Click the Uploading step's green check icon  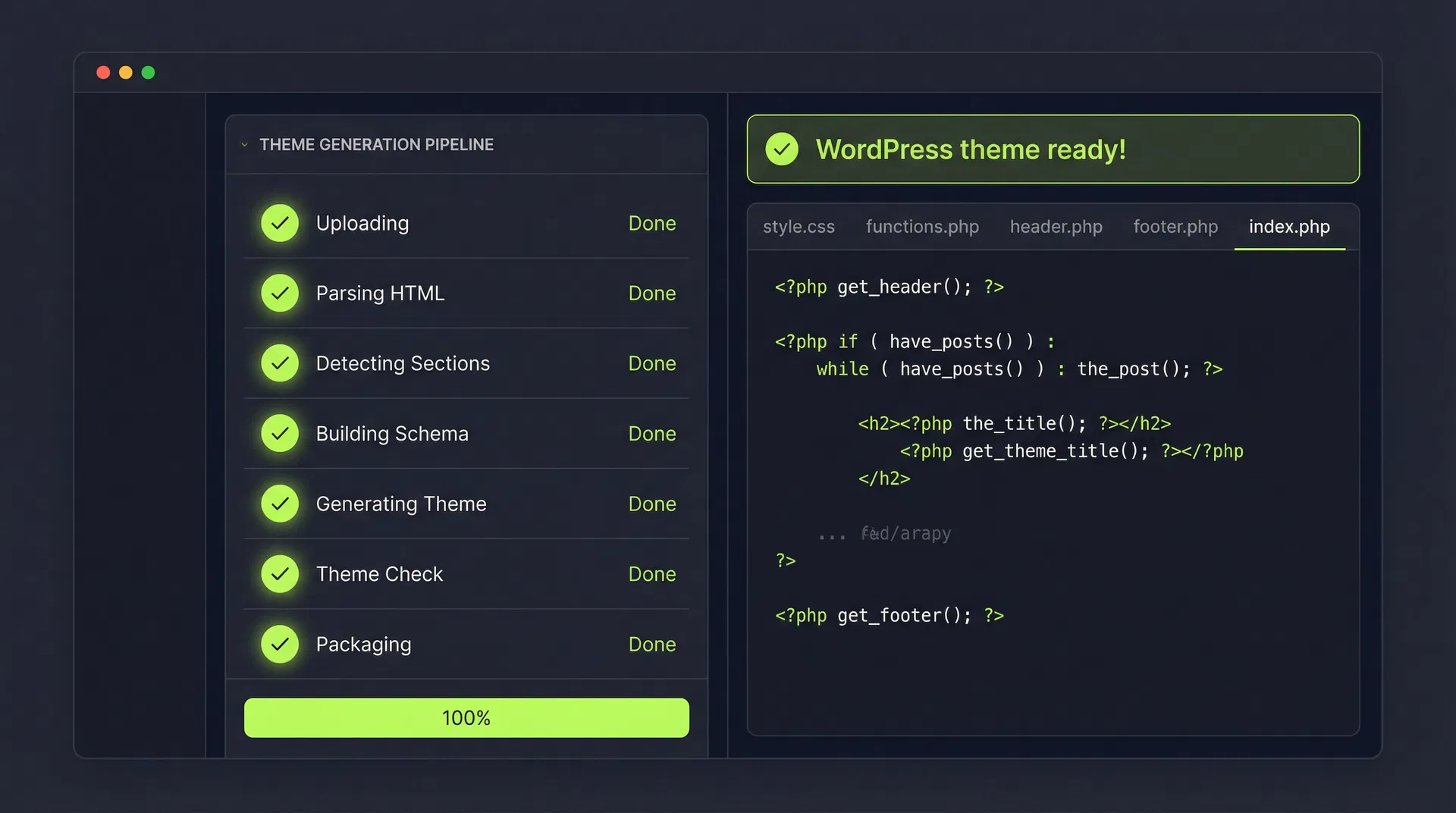coord(280,223)
